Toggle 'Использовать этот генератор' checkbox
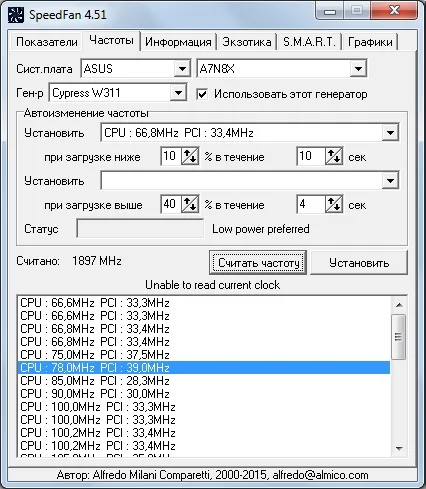This screenshot has width=426, height=489. point(202,94)
